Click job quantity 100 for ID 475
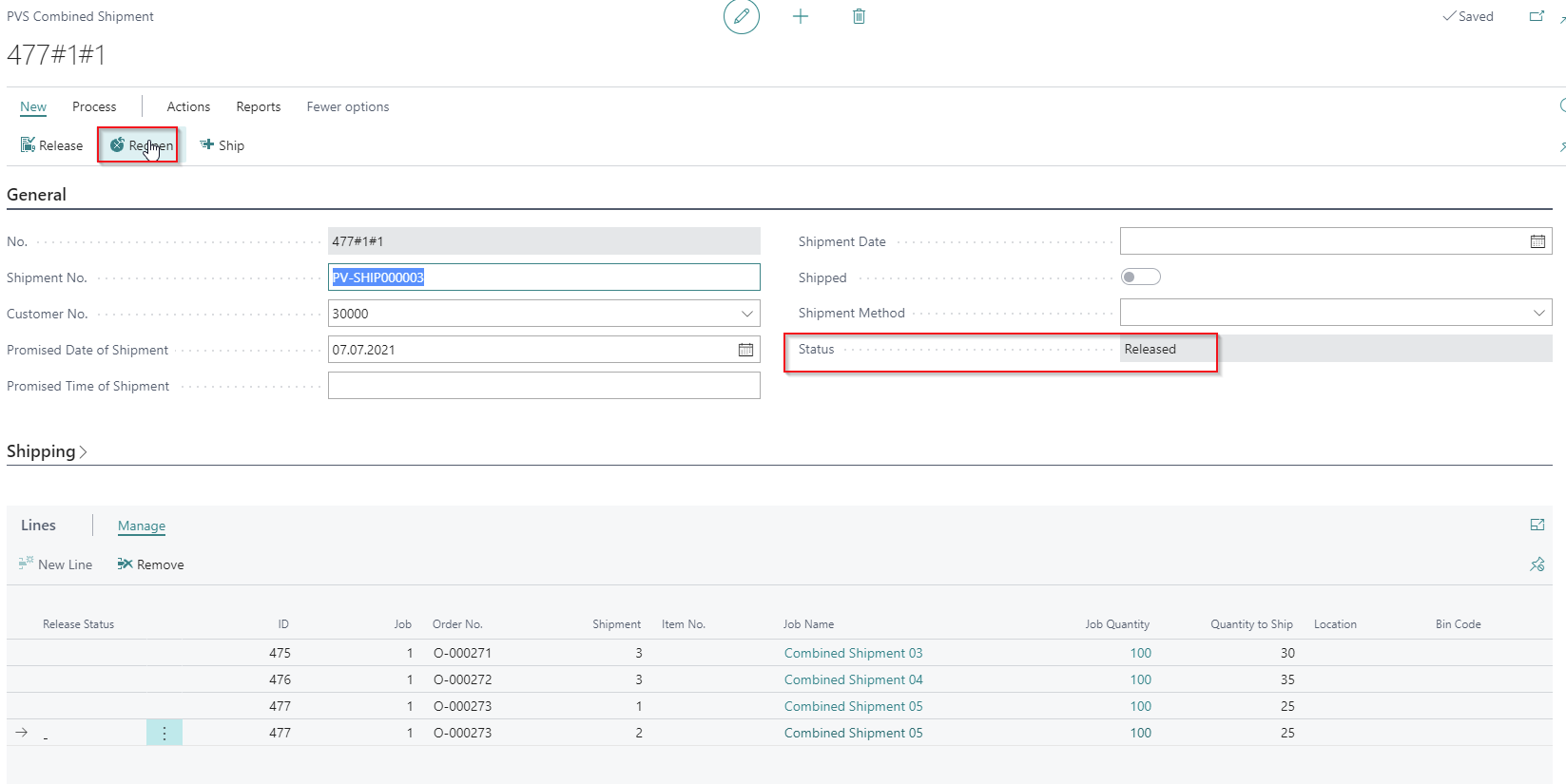 point(1140,653)
